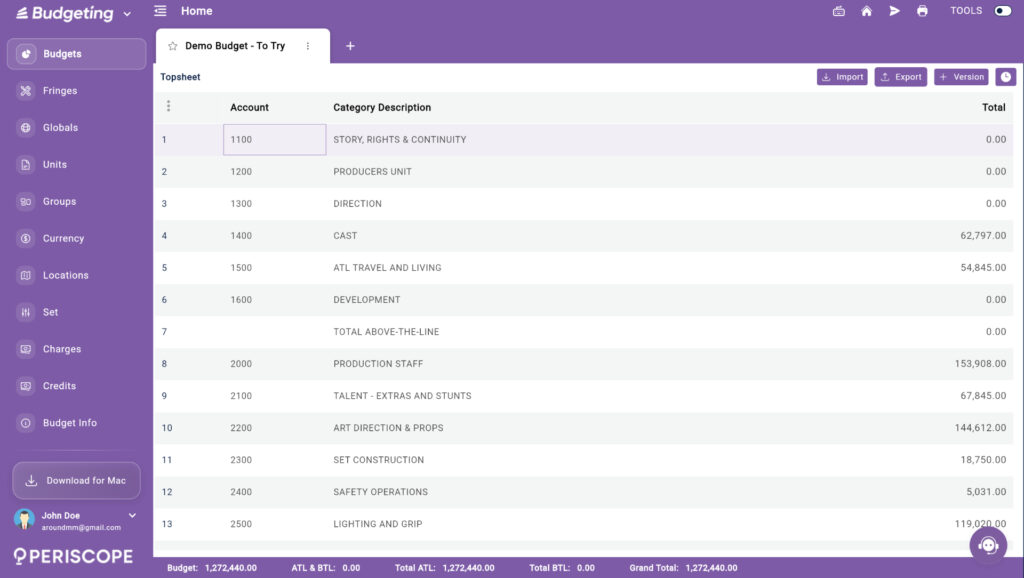Viewport: 1024px width, 578px height.
Task: Open Globals in the sidebar
Action: (x=60, y=128)
